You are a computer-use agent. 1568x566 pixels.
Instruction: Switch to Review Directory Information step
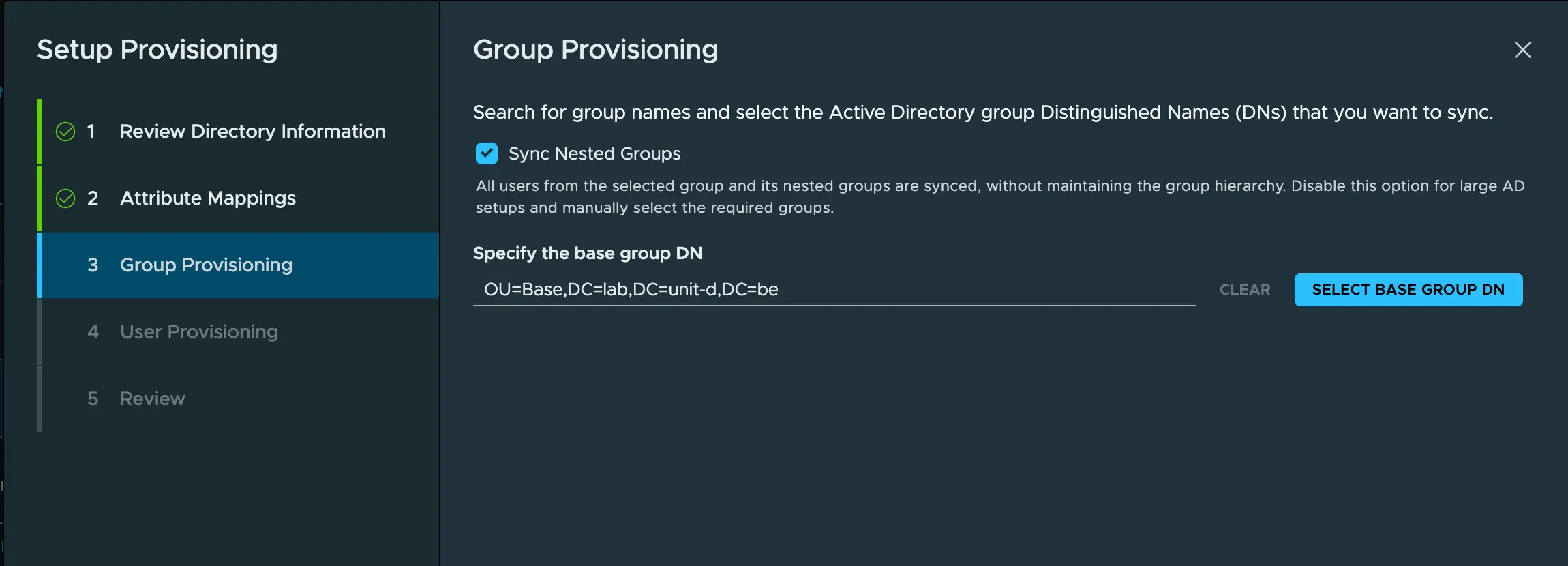pos(252,132)
